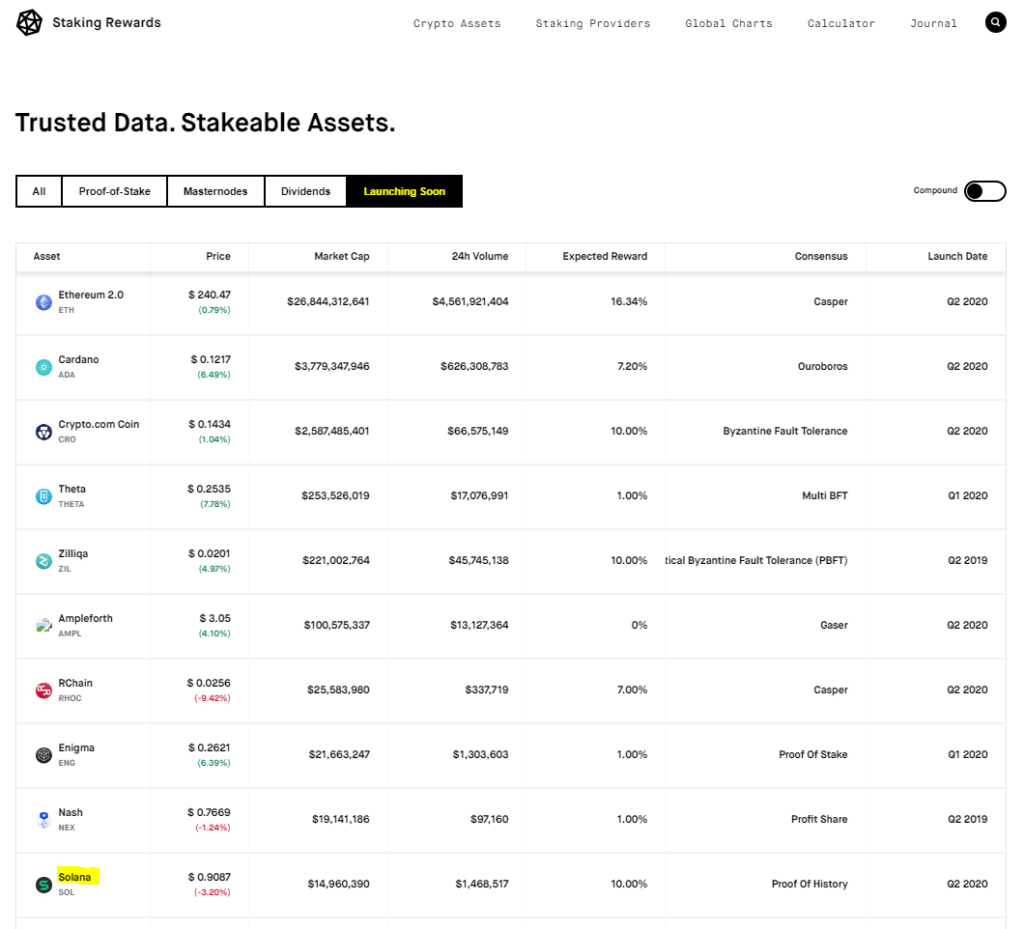Open the Crypto.com Coin asset link

(99, 424)
